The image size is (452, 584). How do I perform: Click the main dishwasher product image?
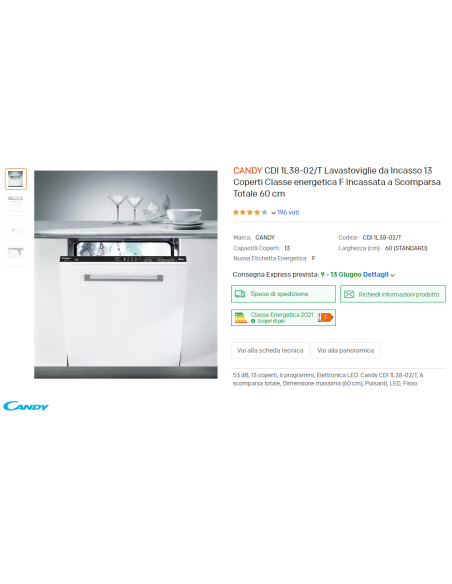coord(126,274)
